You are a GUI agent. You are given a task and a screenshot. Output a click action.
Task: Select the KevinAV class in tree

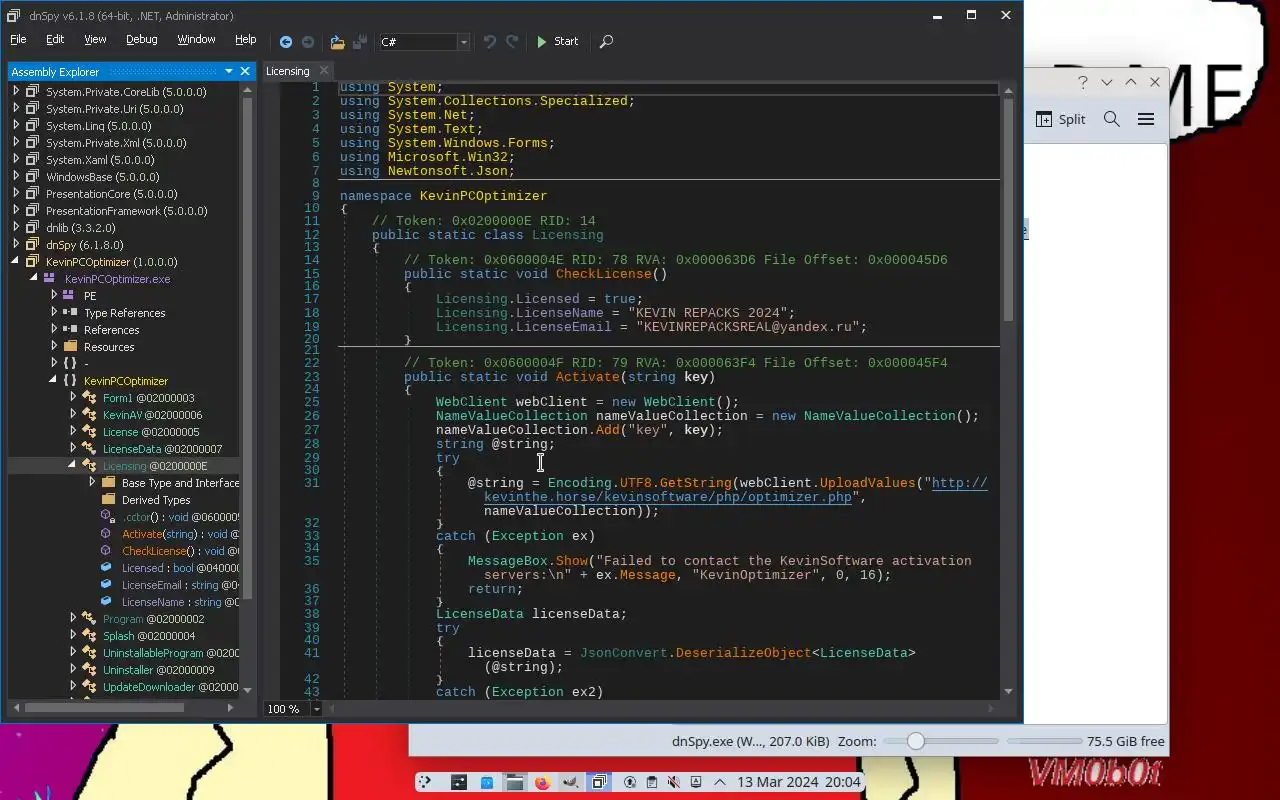[x=152, y=415]
